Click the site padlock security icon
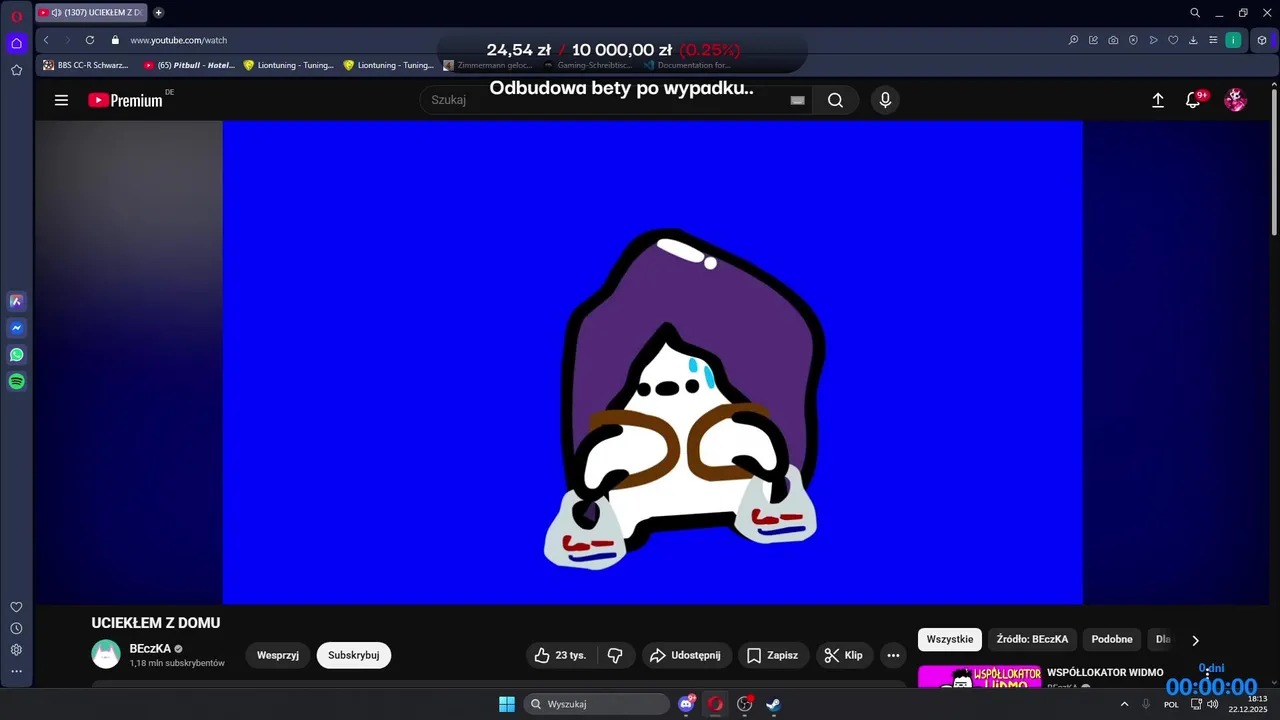This screenshot has height=720, width=1280. click(115, 40)
